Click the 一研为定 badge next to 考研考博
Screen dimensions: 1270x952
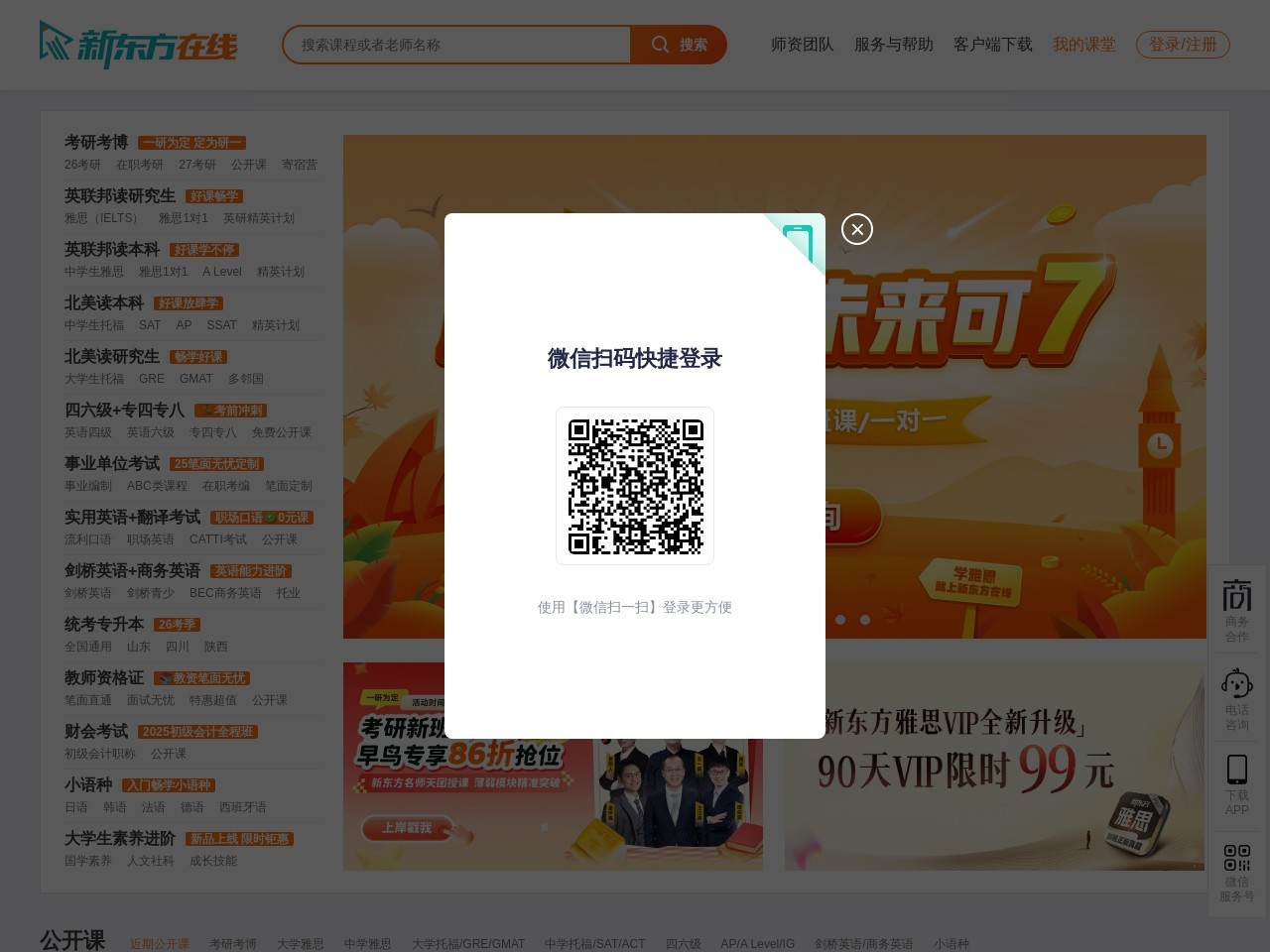coord(191,143)
